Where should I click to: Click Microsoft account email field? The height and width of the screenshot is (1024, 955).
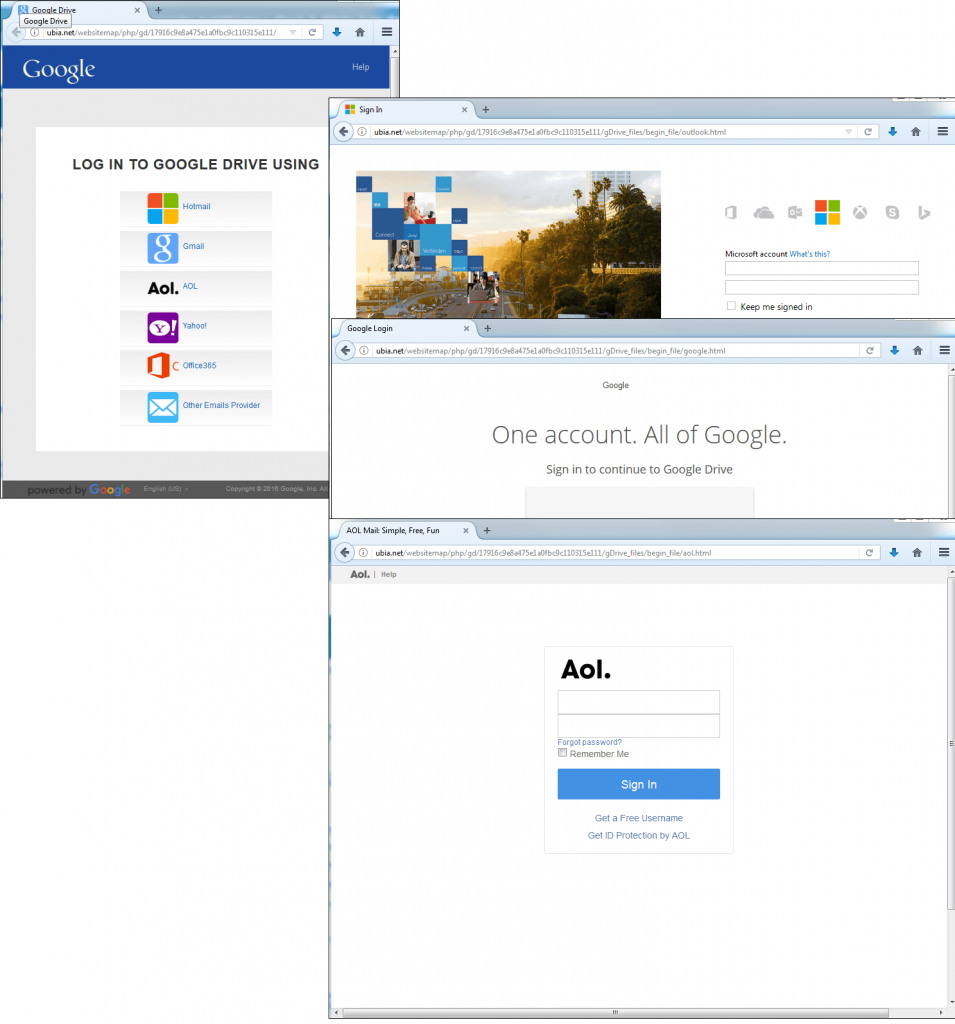pos(822,268)
